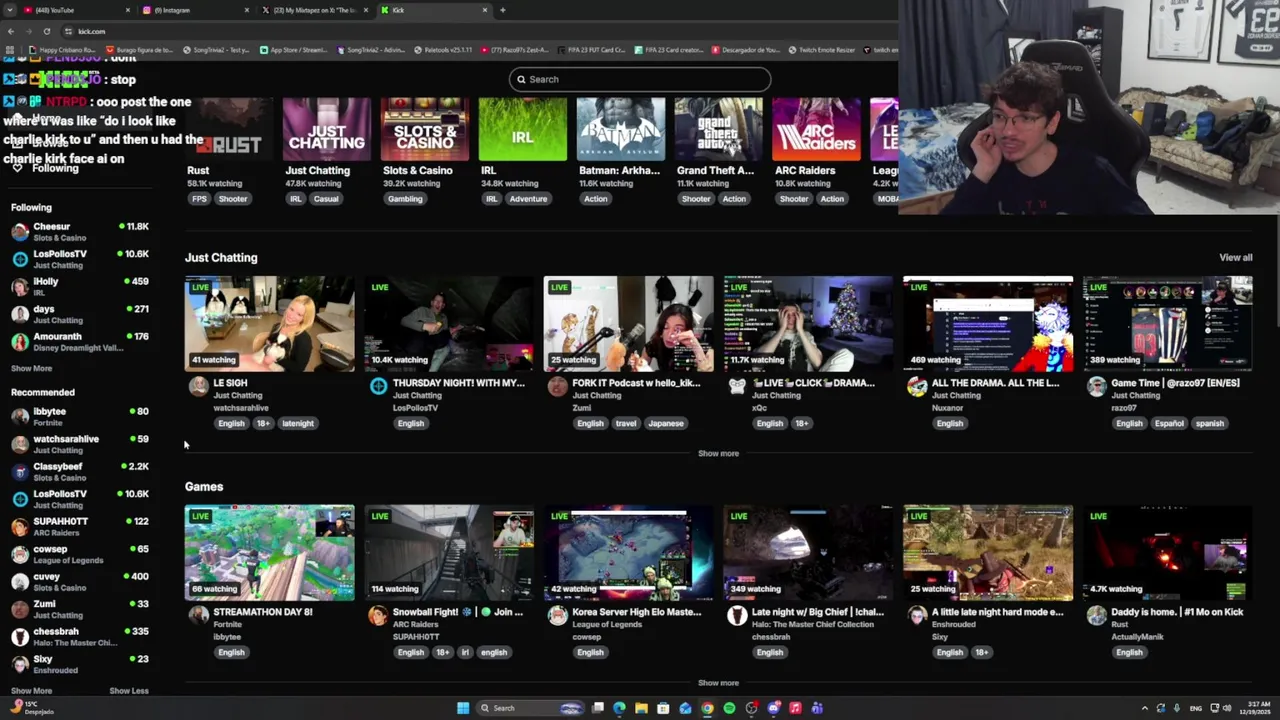Screen dimensions: 1280x720
Task: Open the Grand Theft Auto category card
Action: point(718,130)
